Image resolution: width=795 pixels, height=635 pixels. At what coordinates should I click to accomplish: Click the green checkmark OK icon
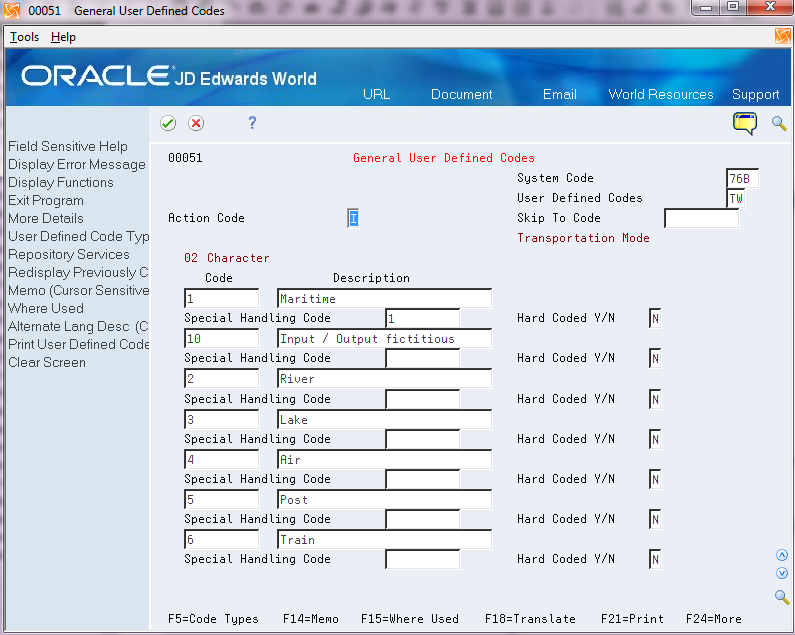coord(168,123)
